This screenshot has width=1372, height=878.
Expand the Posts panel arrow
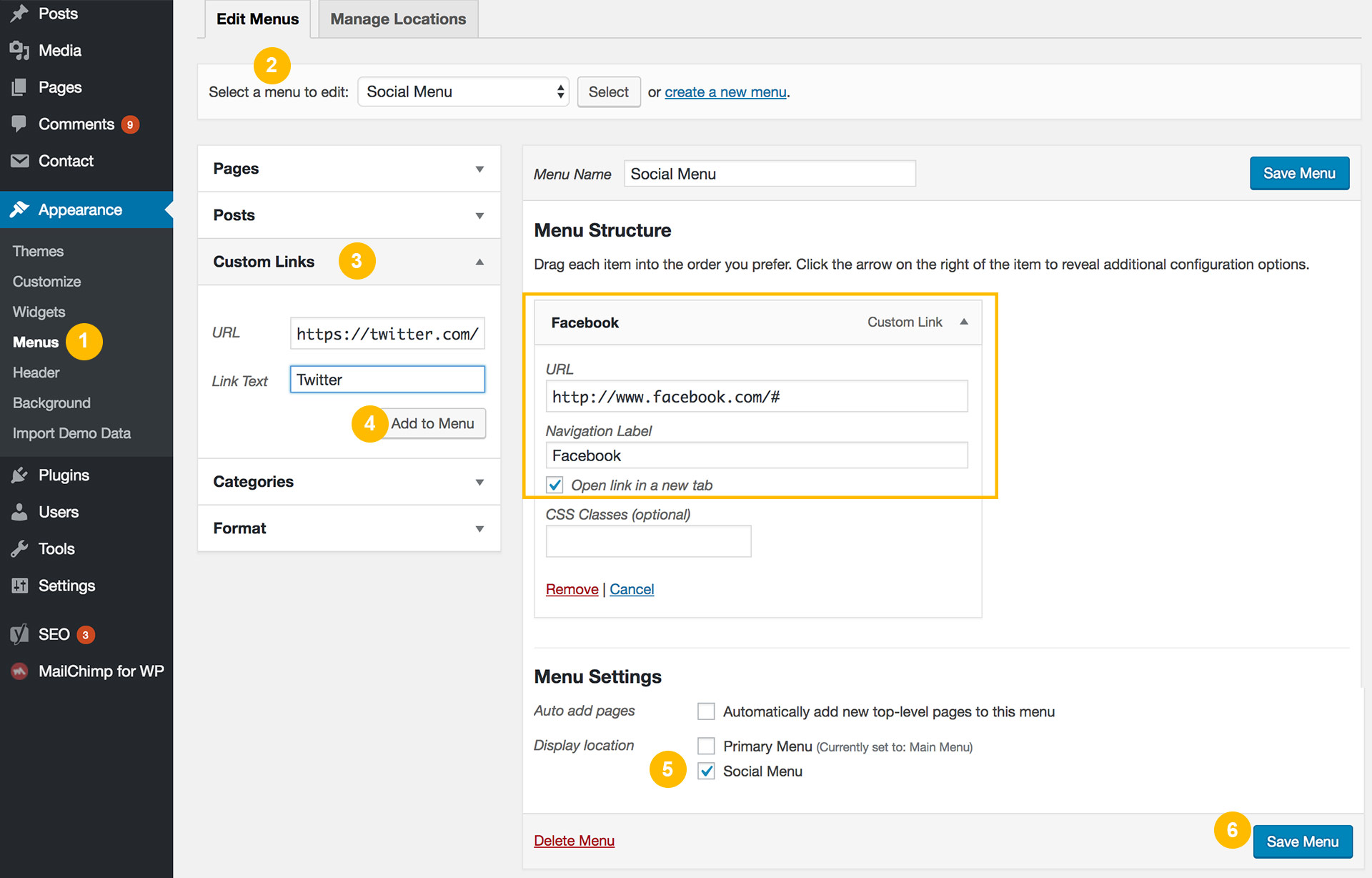point(479,215)
